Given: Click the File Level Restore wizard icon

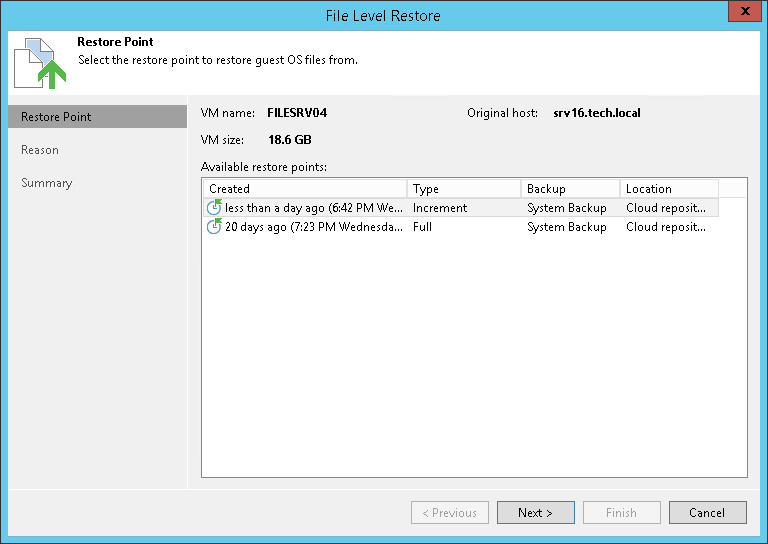Looking at the screenshot, I should (x=40, y=63).
